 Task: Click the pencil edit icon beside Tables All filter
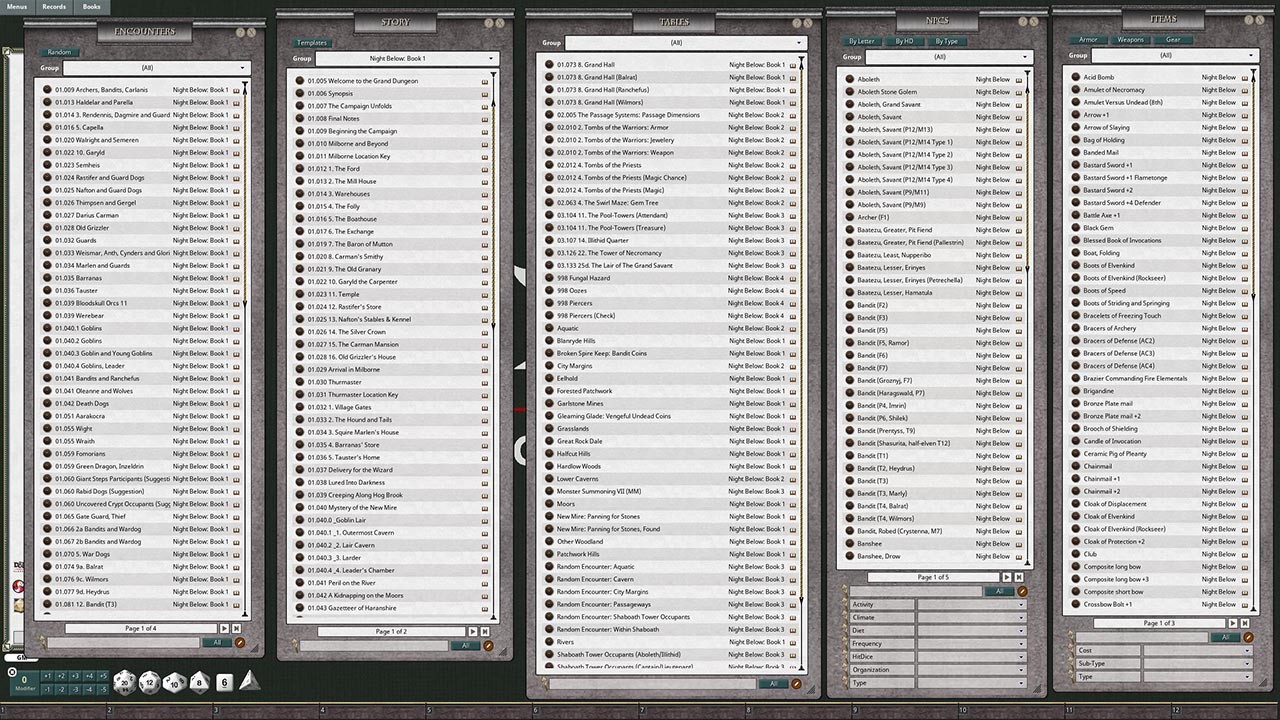point(796,684)
